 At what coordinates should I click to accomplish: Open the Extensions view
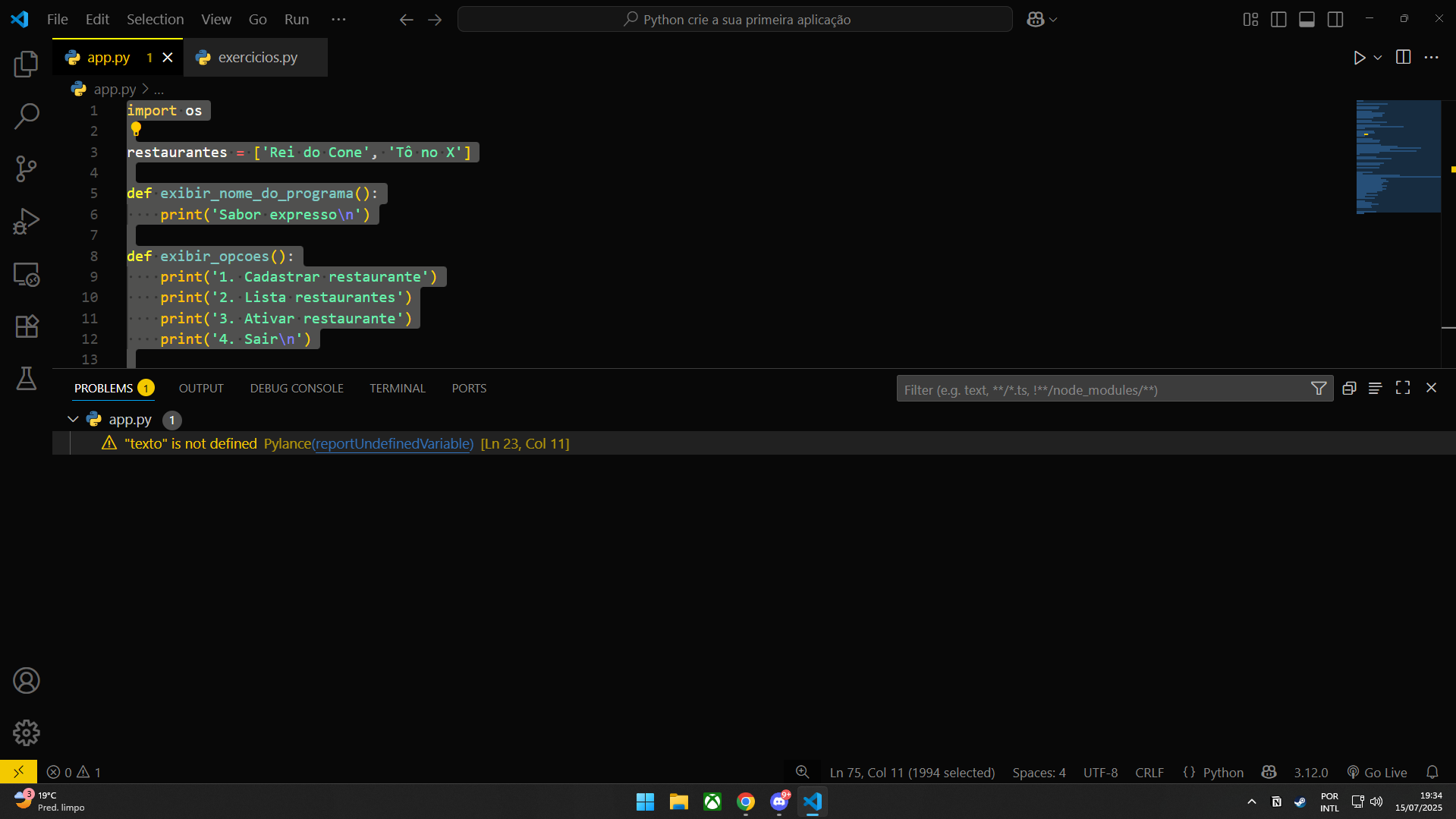point(27,326)
